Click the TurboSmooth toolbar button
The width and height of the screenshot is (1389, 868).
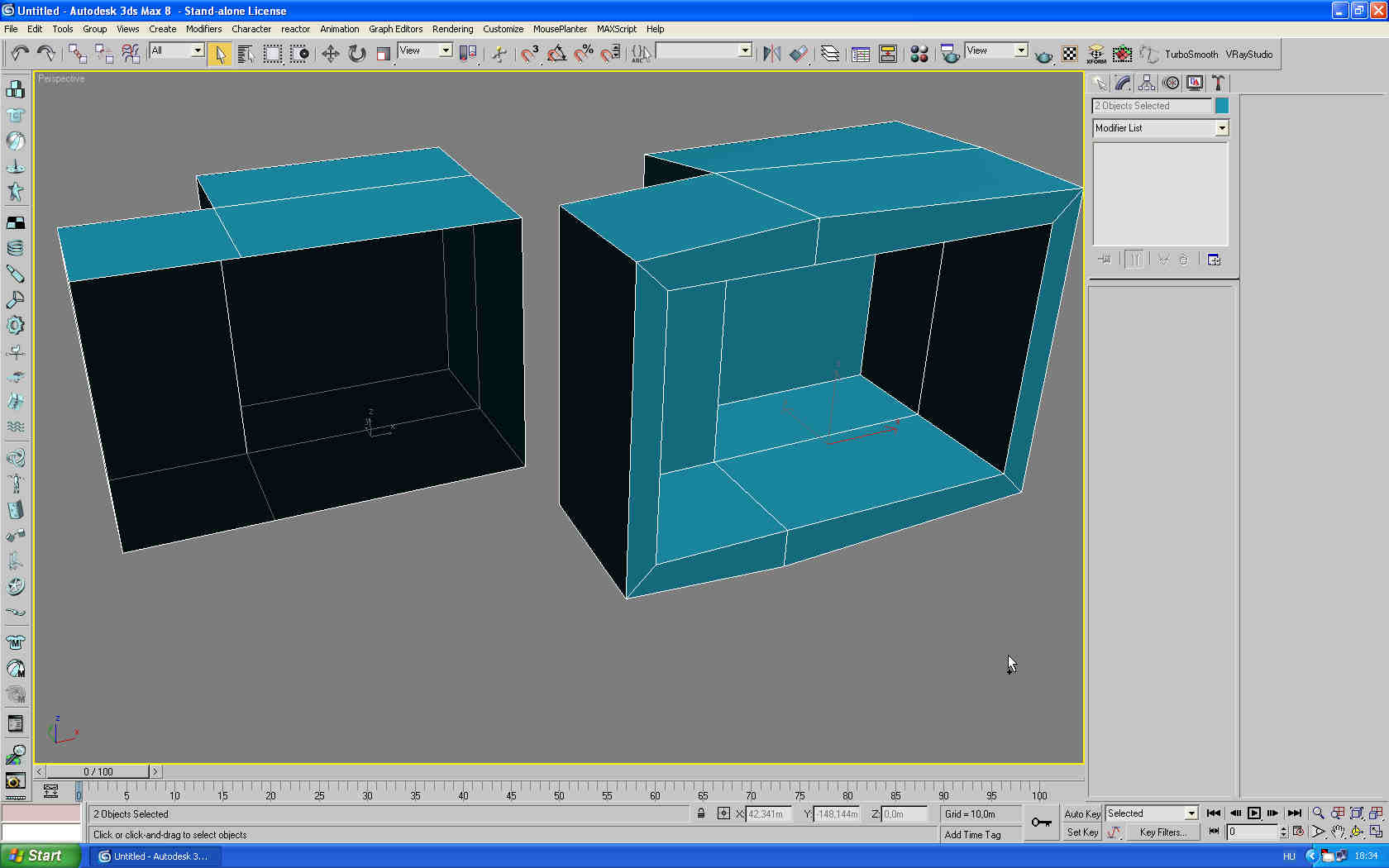[1191, 55]
